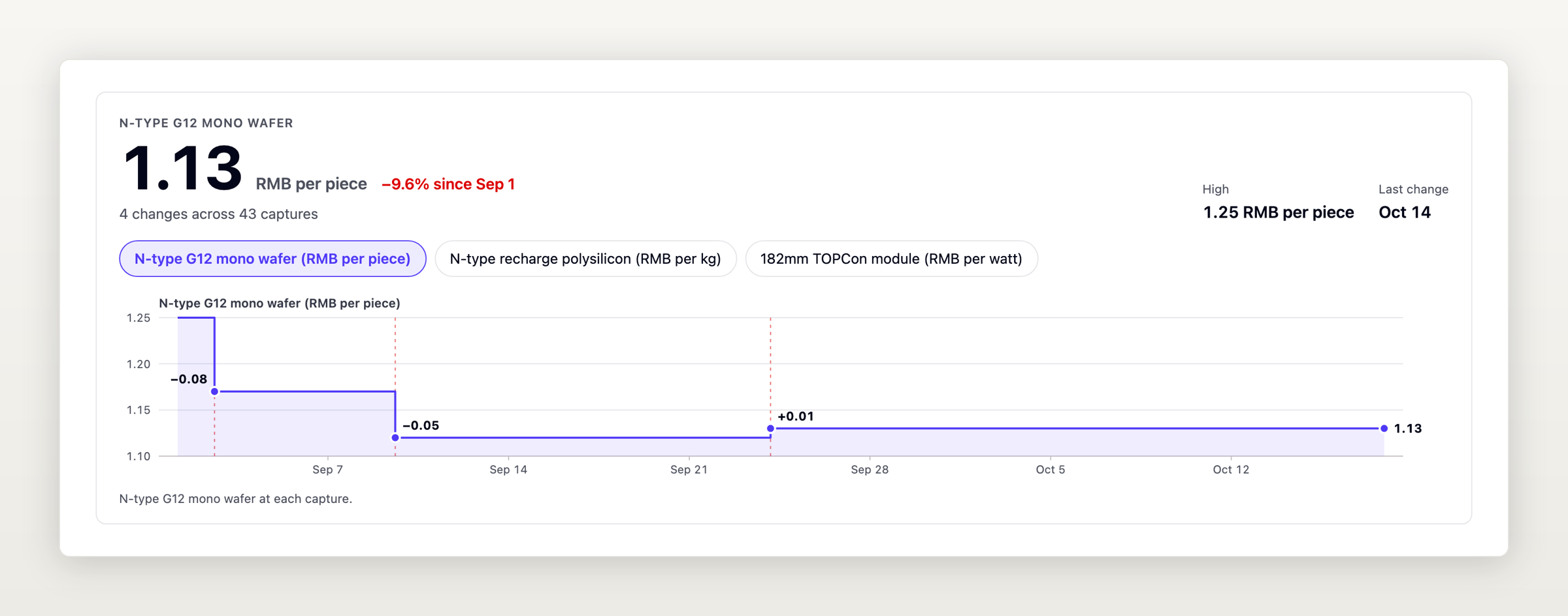Click the -9.6% since Sep 1 text

(x=448, y=184)
